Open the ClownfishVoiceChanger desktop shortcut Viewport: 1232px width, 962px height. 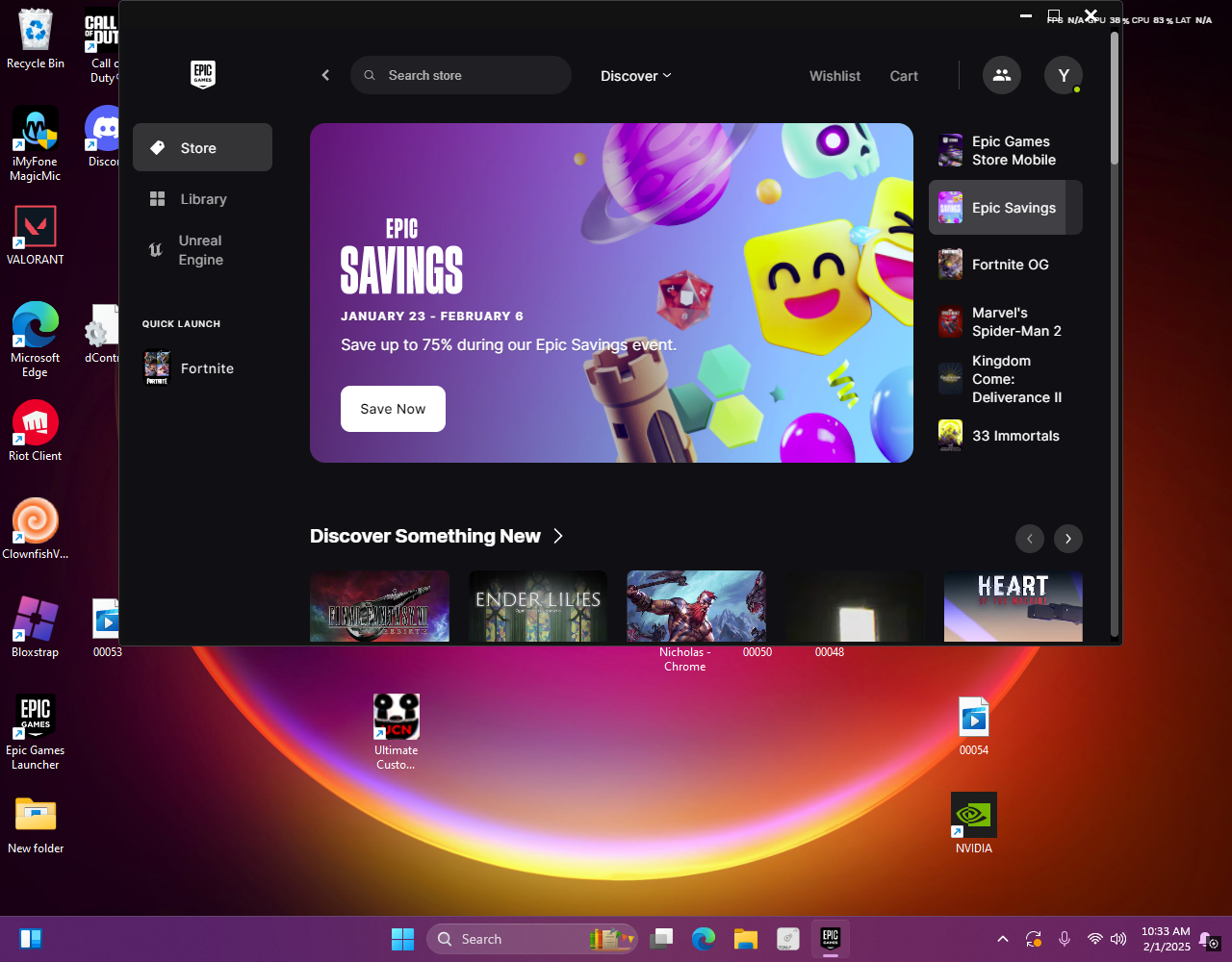(36, 530)
